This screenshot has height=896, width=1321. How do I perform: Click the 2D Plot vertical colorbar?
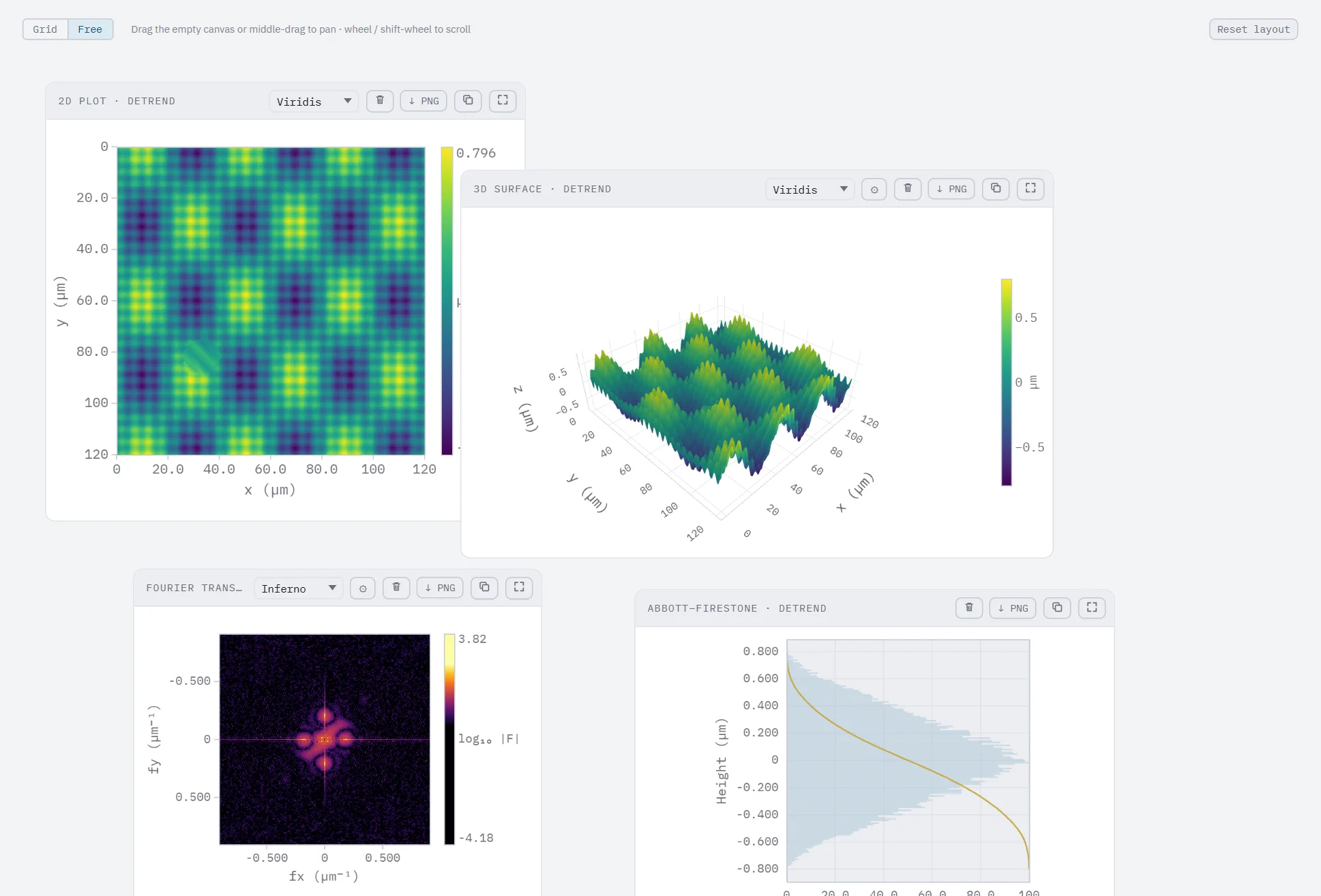coord(447,301)
